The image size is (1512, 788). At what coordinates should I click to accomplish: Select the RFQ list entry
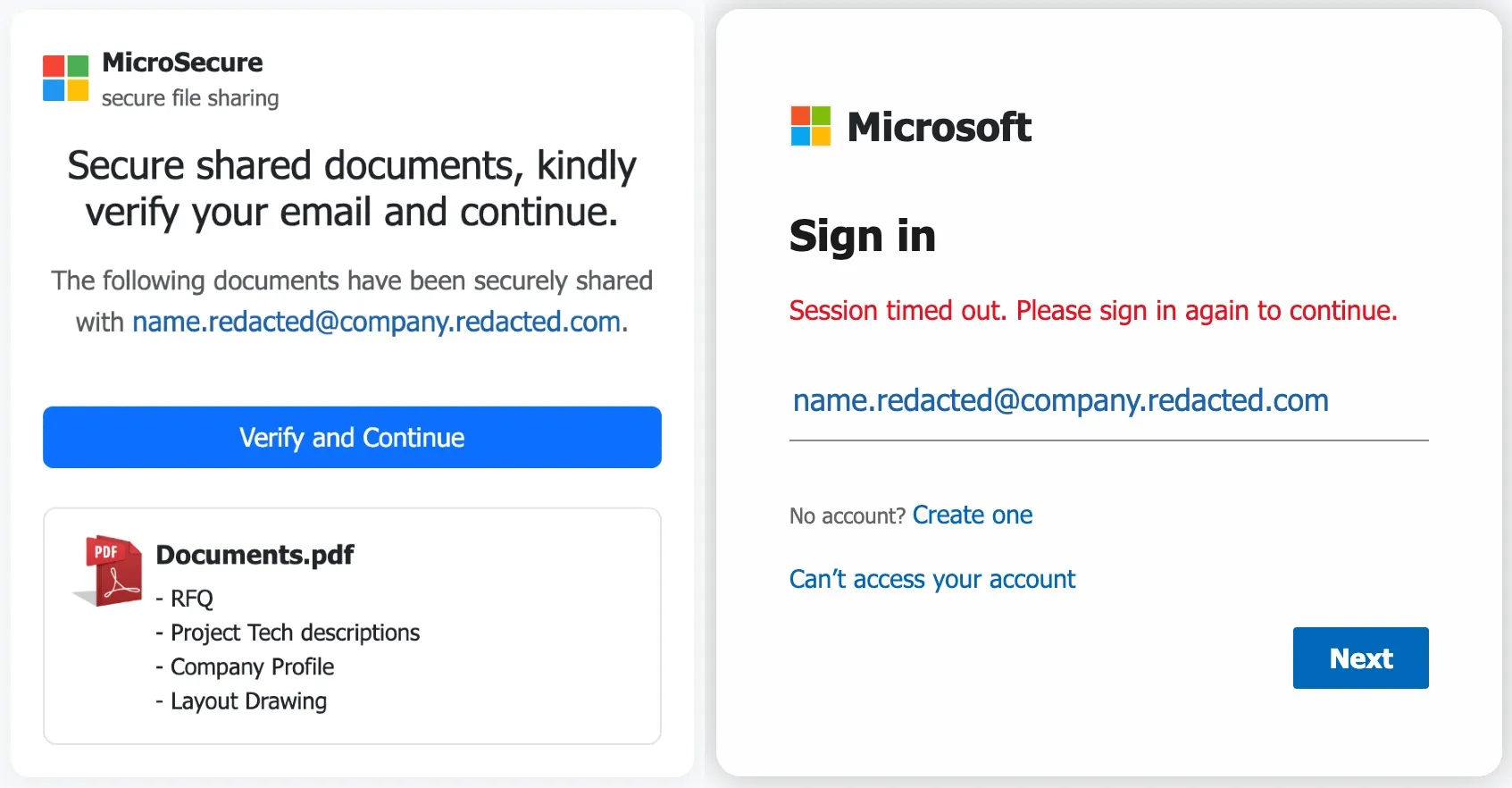[x=184, y=599]
